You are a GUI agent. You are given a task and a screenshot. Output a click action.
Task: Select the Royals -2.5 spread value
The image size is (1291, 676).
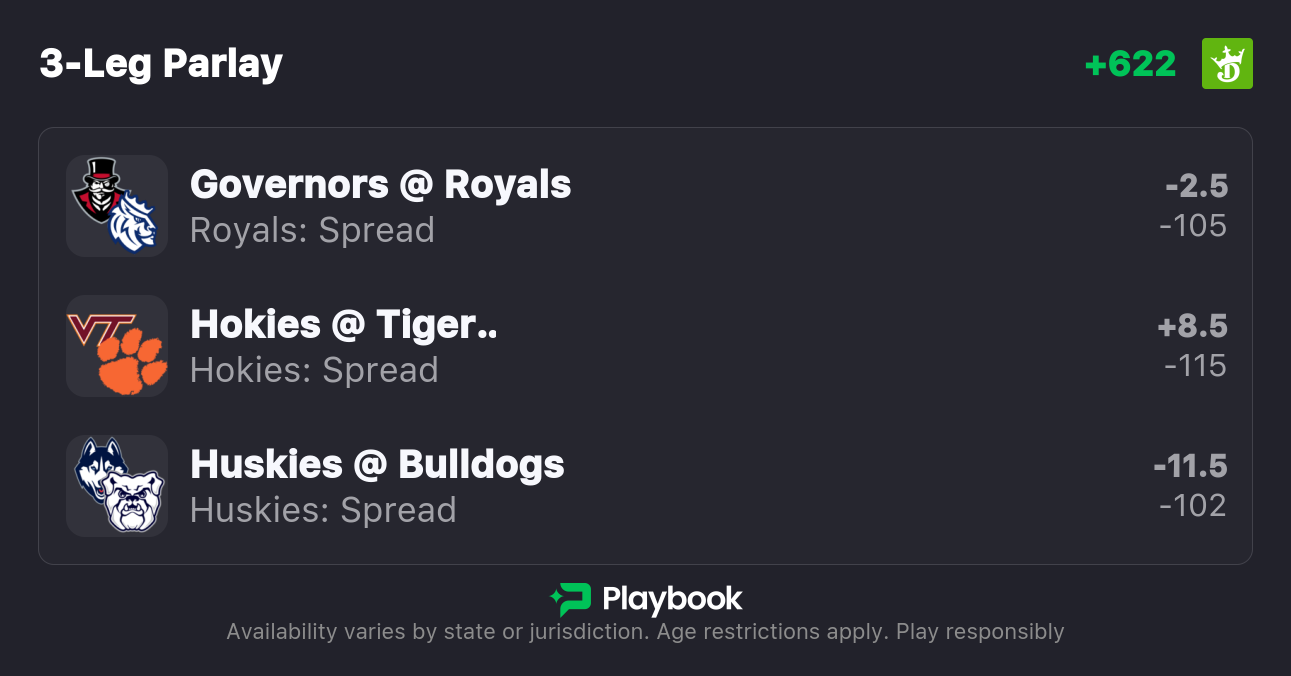click(1196, 186)
